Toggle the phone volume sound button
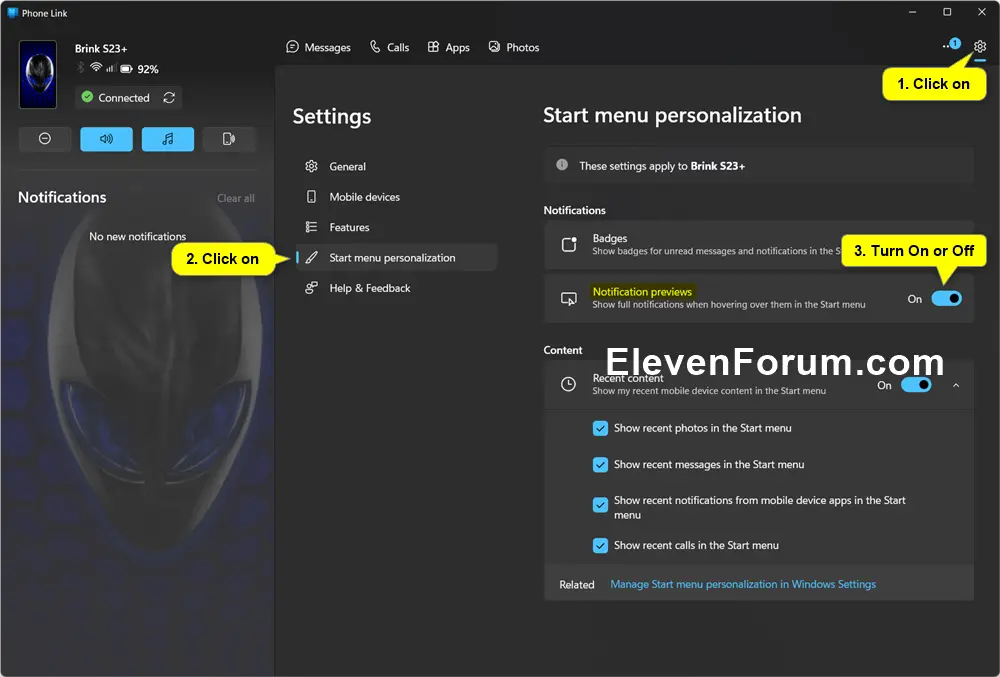 107,139
